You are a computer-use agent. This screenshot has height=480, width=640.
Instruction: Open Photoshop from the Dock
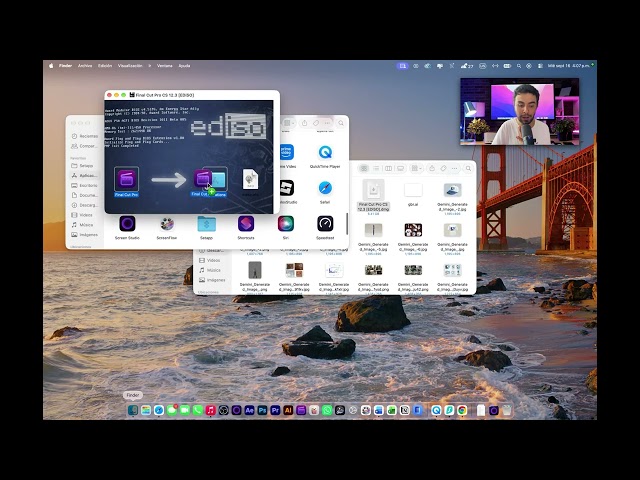tap(262, 410)
